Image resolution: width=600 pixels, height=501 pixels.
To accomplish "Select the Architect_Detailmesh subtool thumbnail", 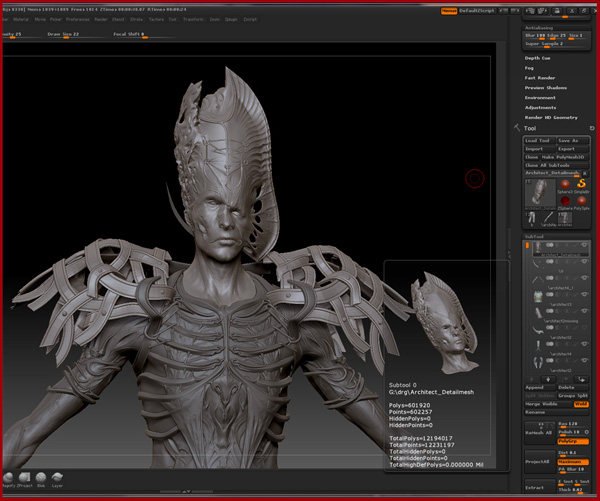I will coord(538,247).
